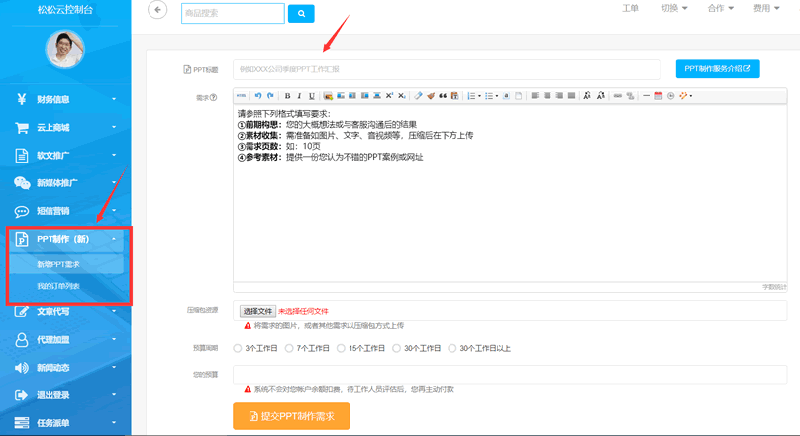Insert a blockquote with the quote icon
The image size is (800, 436).
pos(443,96)
